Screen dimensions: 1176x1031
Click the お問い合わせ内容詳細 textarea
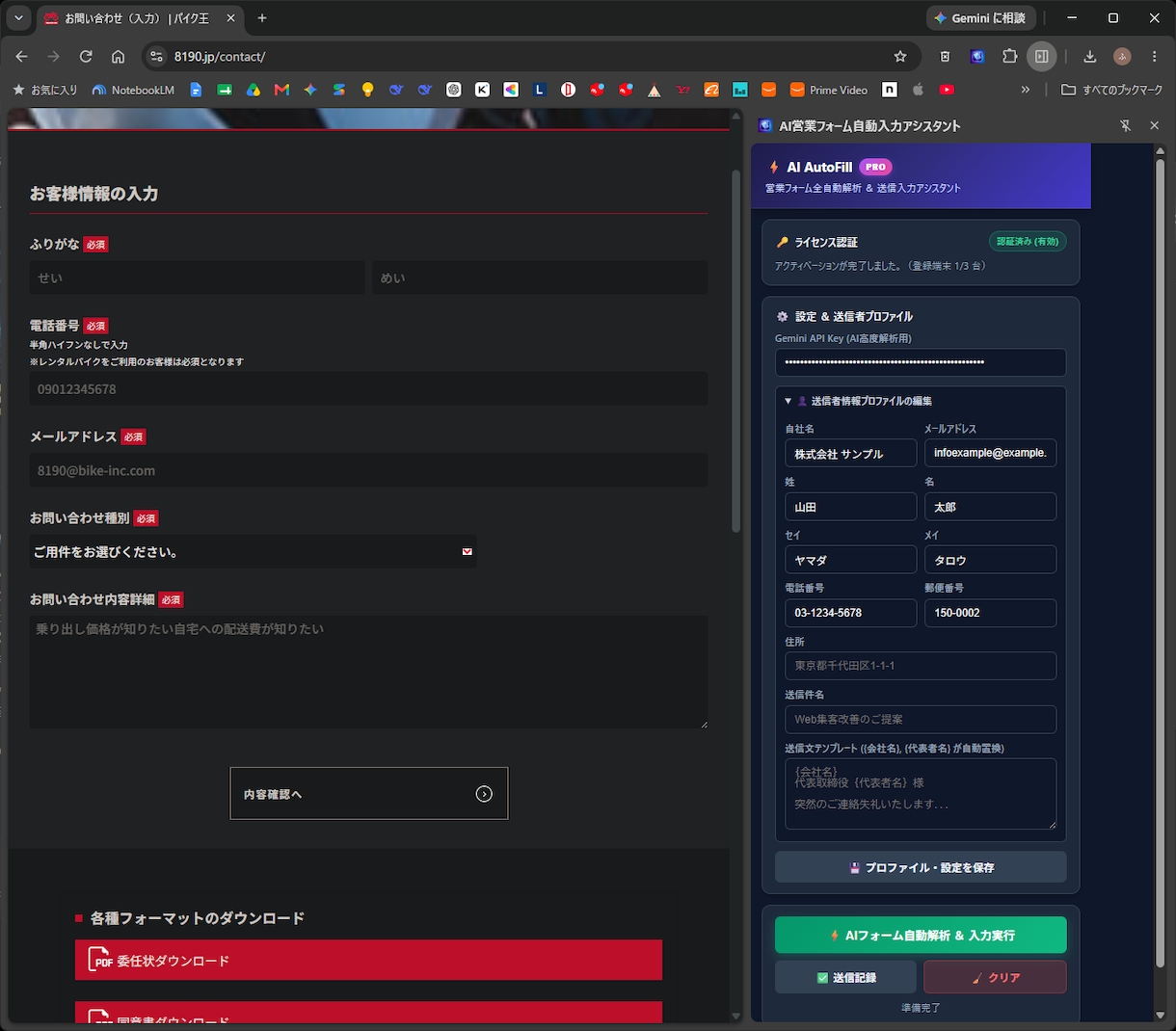(x=368, y=673)
